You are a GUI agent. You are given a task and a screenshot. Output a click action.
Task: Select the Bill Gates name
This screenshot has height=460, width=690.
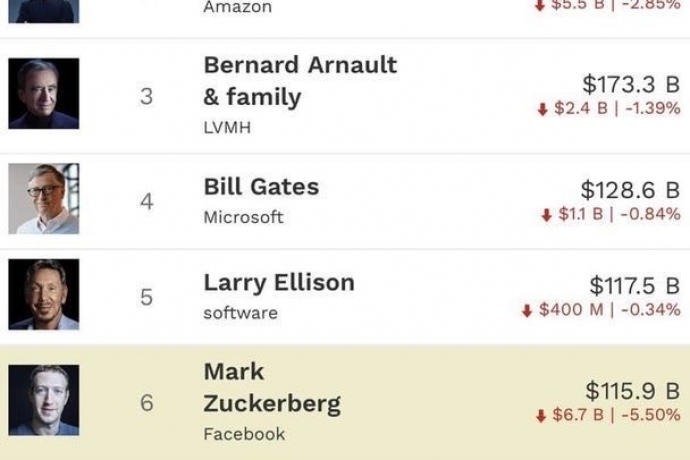pos(261,187)
